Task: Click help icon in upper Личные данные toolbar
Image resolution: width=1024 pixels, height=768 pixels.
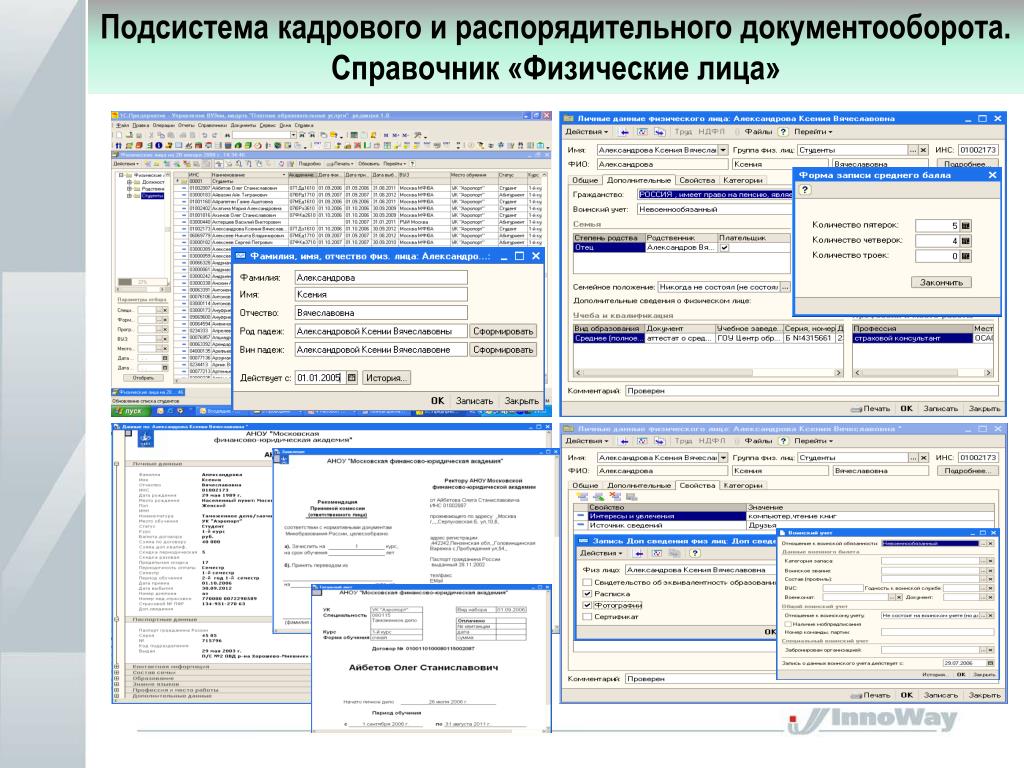Action: pos(783,132)
